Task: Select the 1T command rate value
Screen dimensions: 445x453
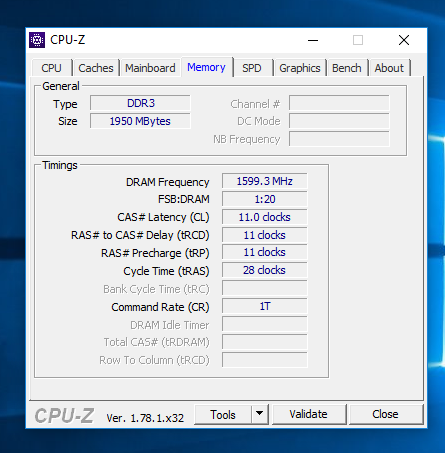Action: point(265,306)
